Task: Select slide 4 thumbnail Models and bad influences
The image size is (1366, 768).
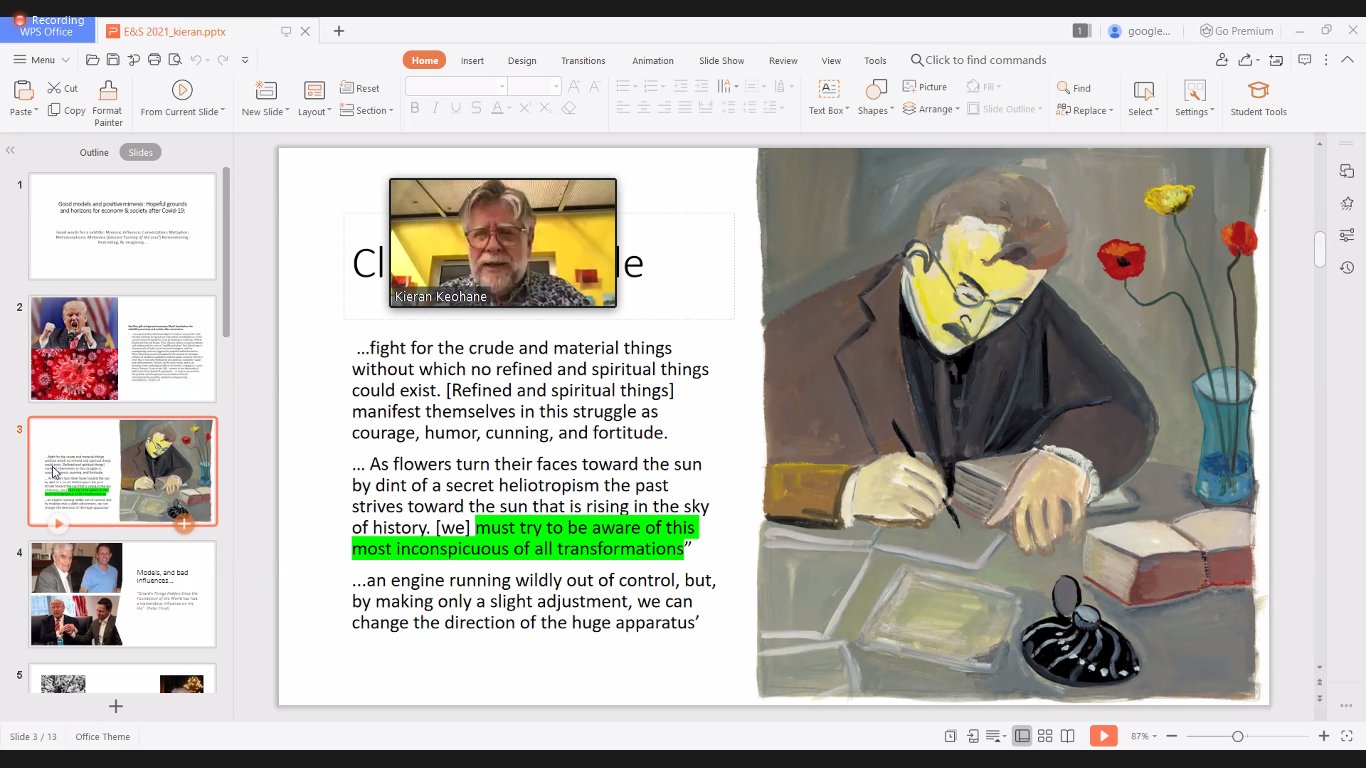Action: tap(123, 594)
